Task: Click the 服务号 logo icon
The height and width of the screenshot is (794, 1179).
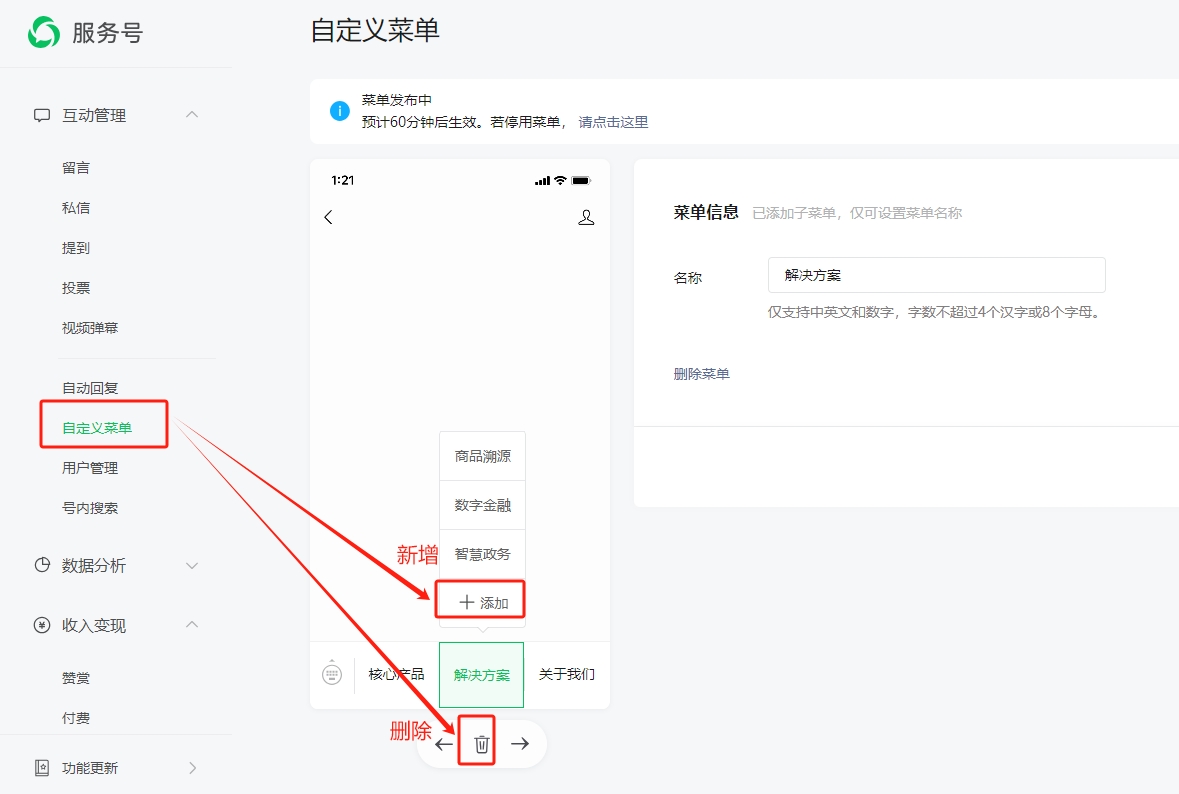Action: point(44,33)
